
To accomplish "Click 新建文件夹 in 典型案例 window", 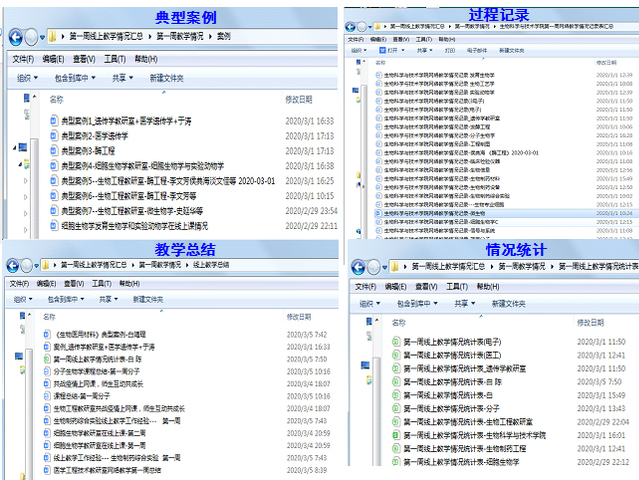I will point(168,77).
